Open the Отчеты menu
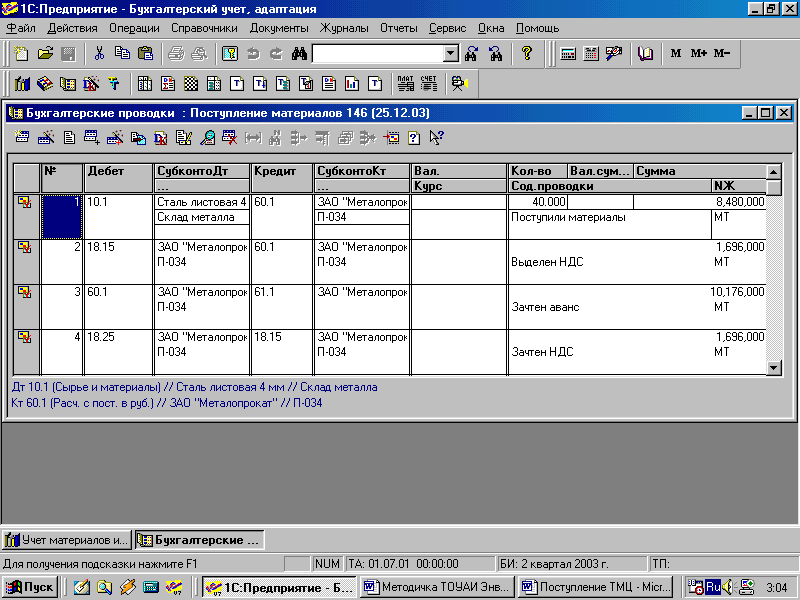The height and width of the screenshot is (600, 800). pos(398,28)
